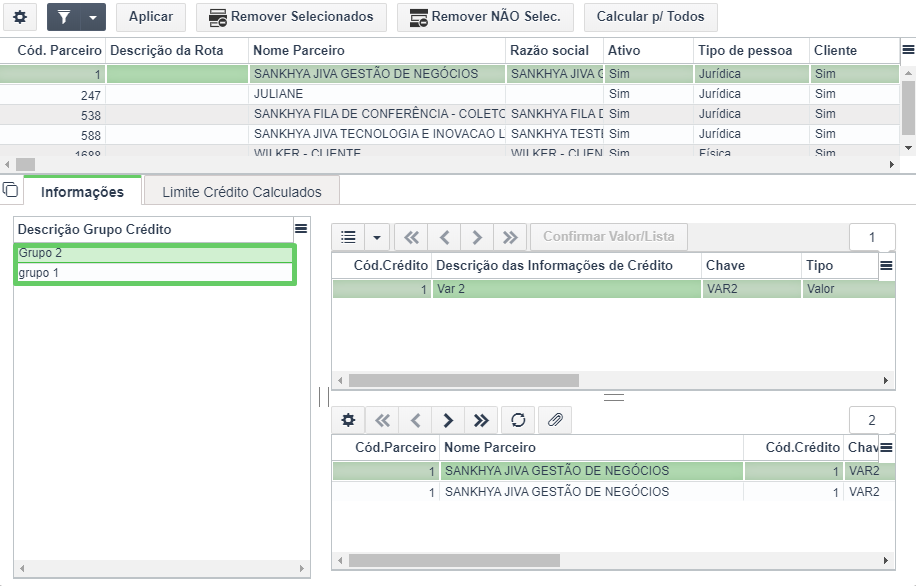Click the credit info record counter field
916x586 pixels.
click(872, 237)
